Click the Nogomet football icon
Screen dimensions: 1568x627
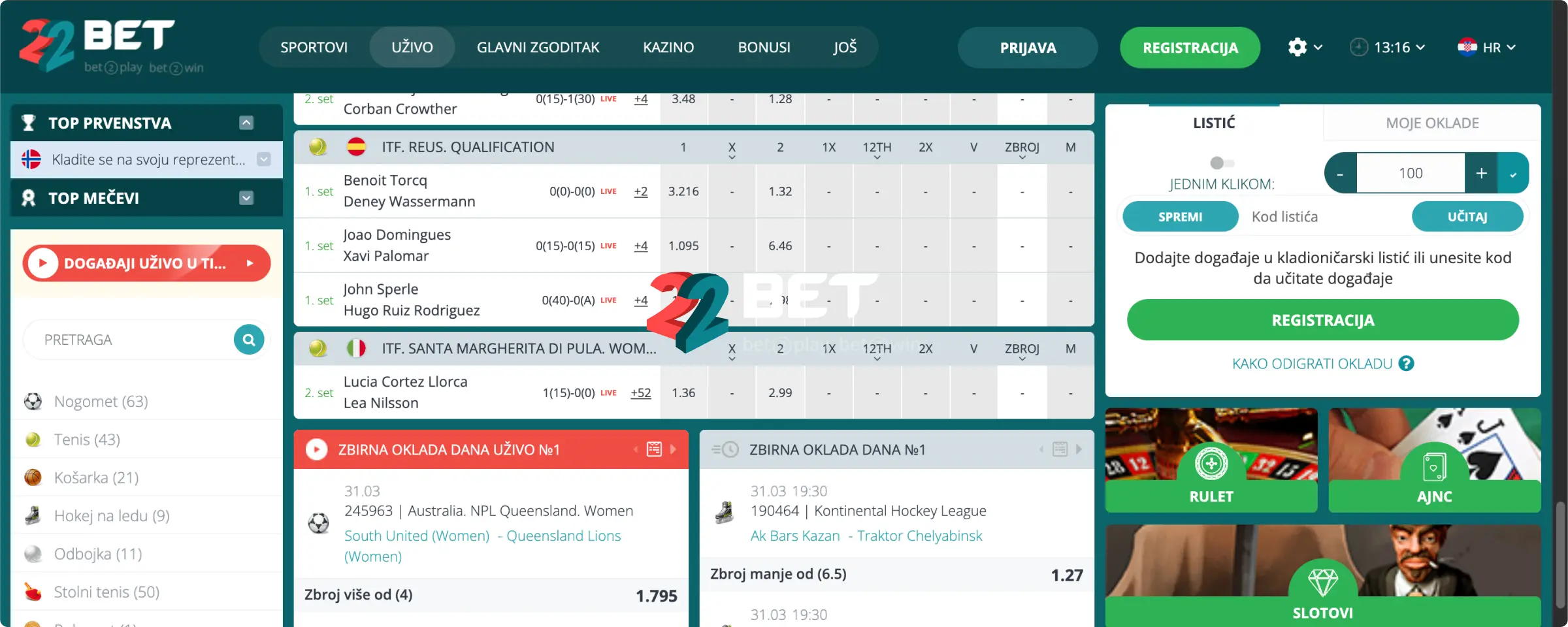pos(33,401)
